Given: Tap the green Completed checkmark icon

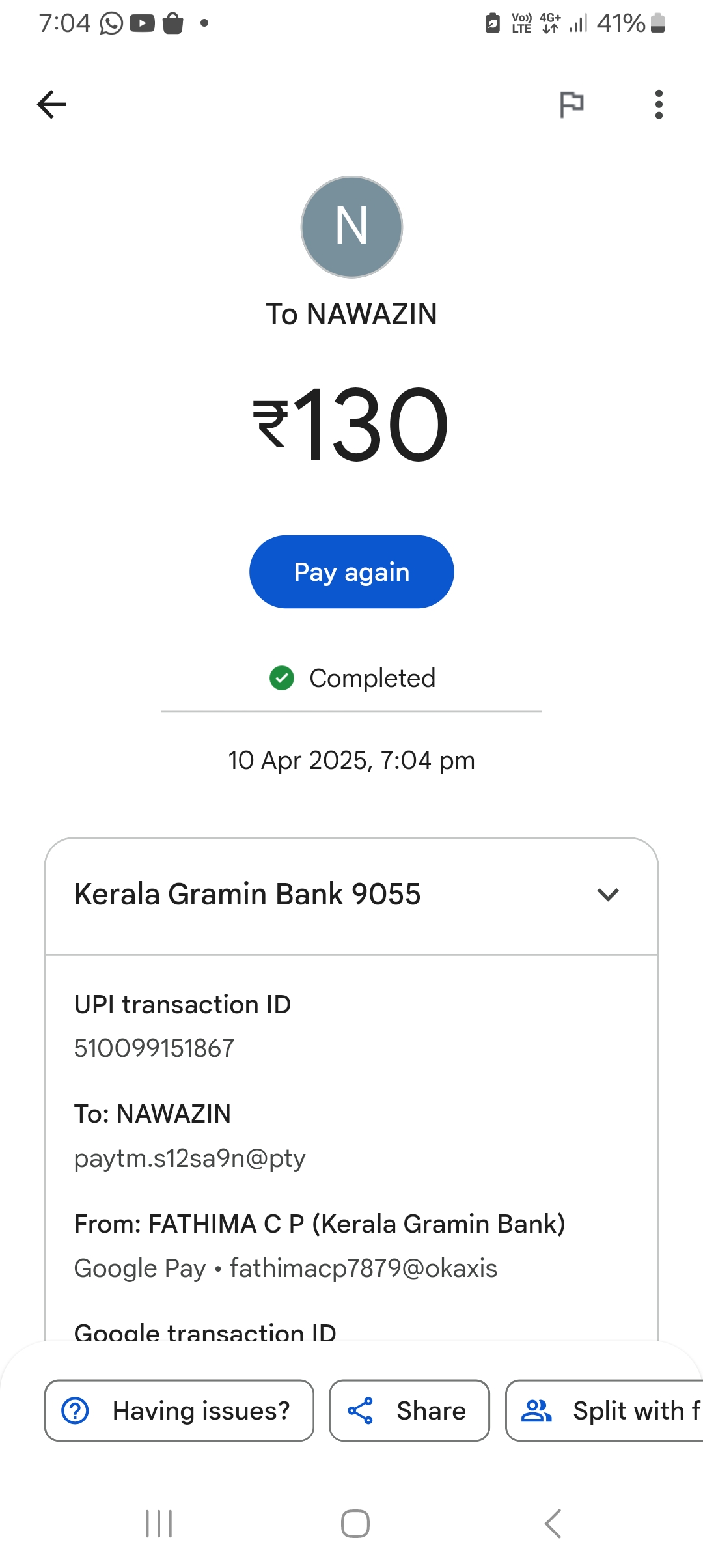Looking at the screenshot, I should 282,678.
